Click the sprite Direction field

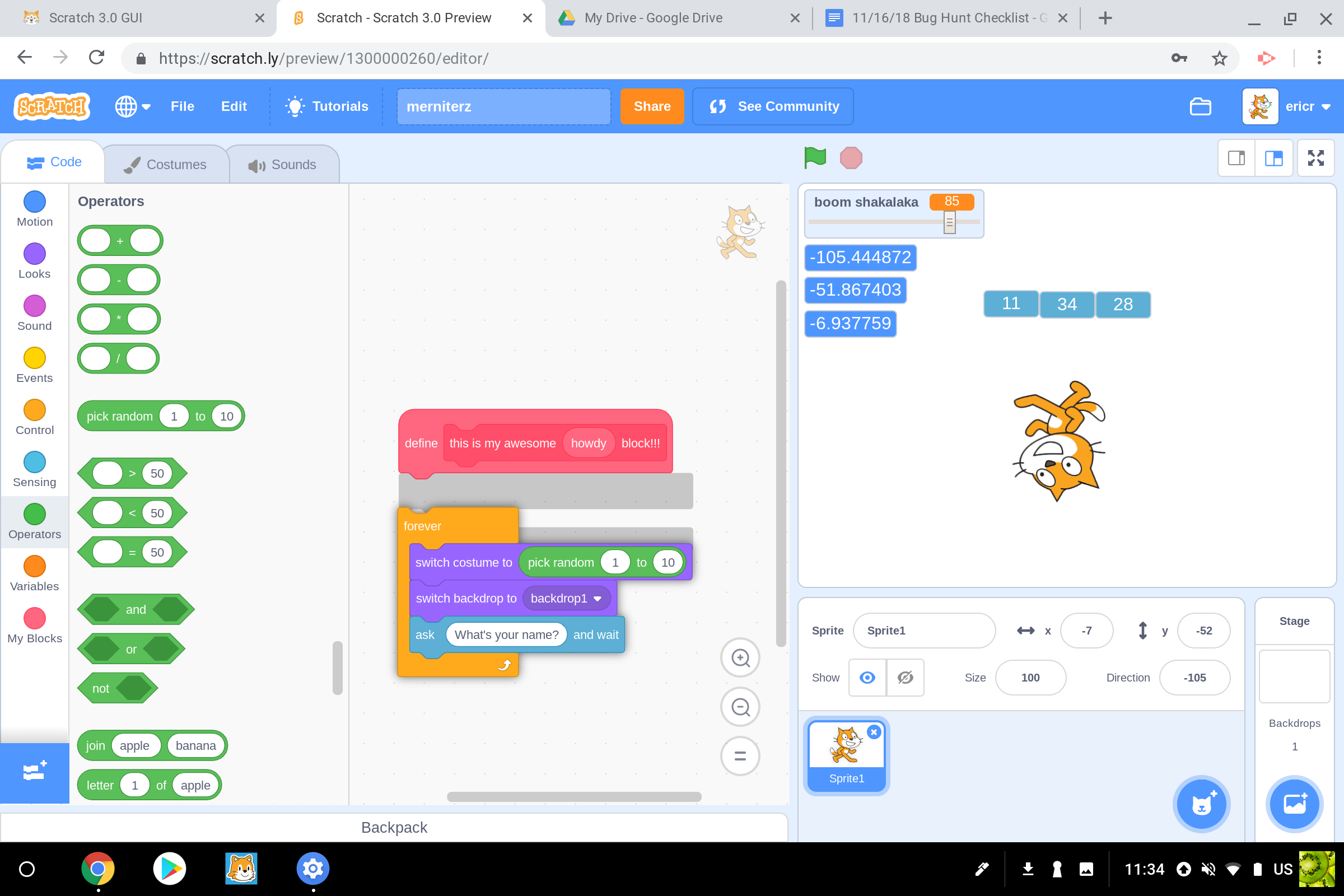pos(1194,678)
